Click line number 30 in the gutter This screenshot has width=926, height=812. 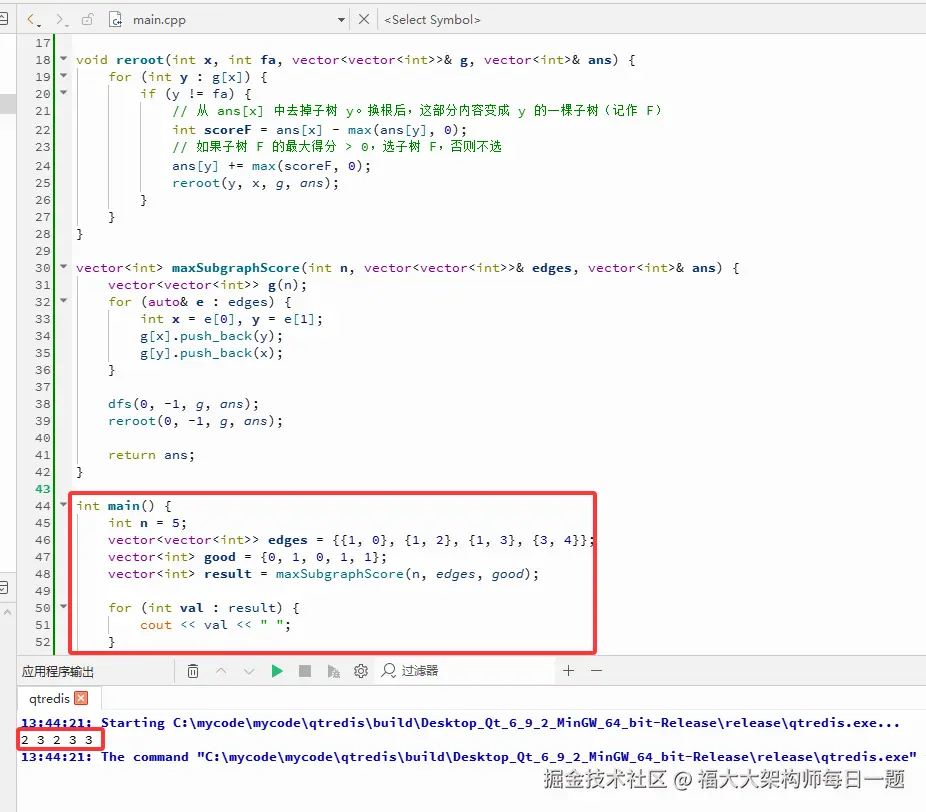click(x=43, y=268)
